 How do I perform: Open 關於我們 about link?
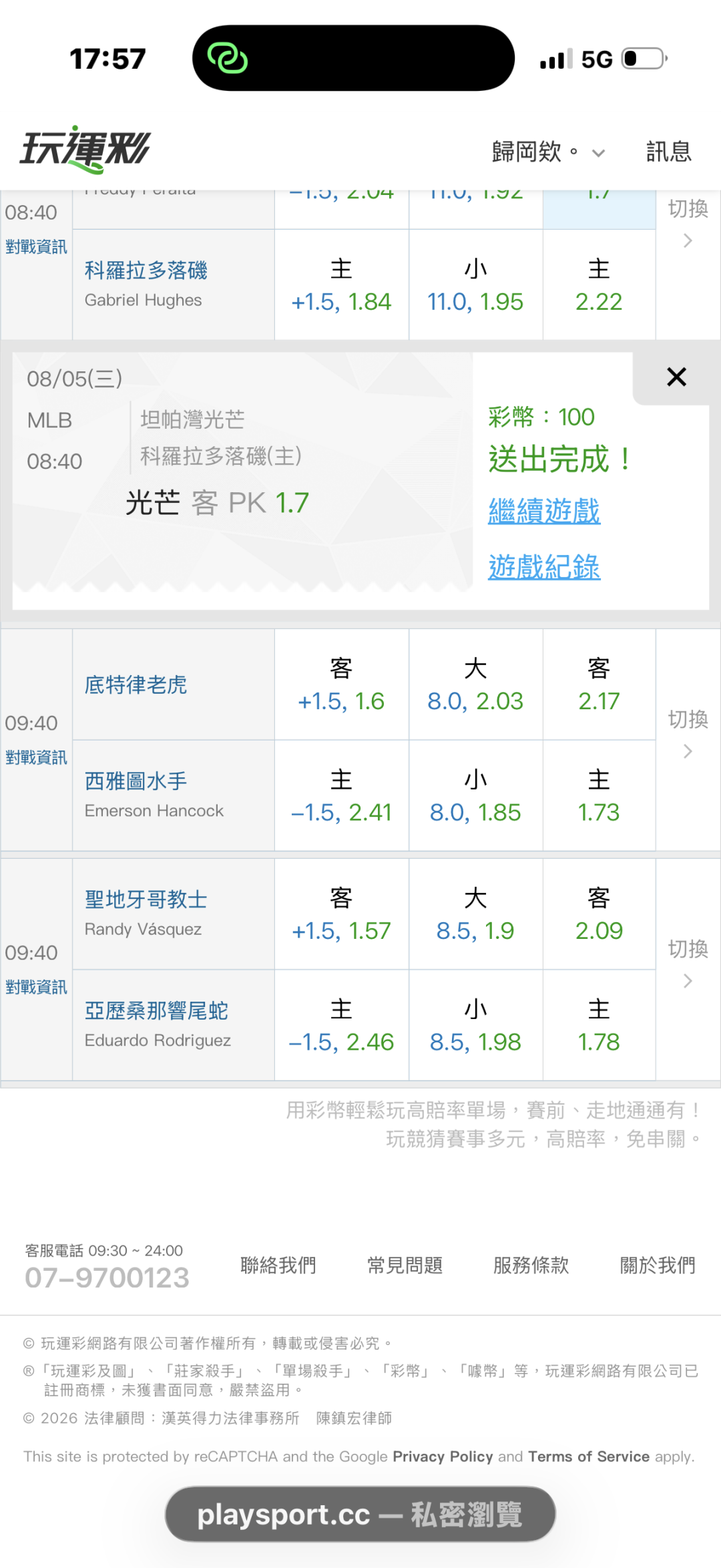coord(658,1265)
